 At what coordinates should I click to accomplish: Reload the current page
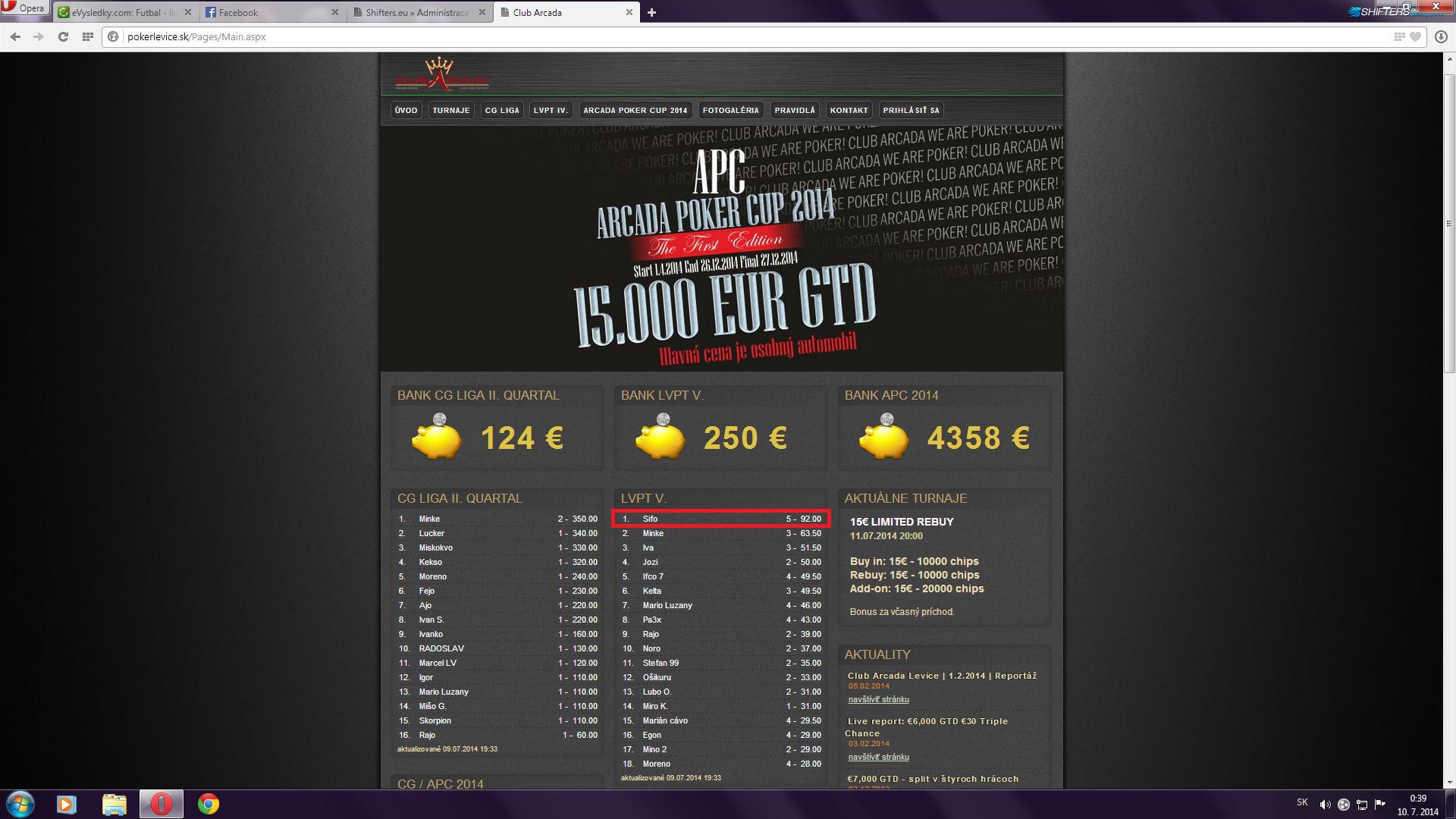(x=63, y=36)
